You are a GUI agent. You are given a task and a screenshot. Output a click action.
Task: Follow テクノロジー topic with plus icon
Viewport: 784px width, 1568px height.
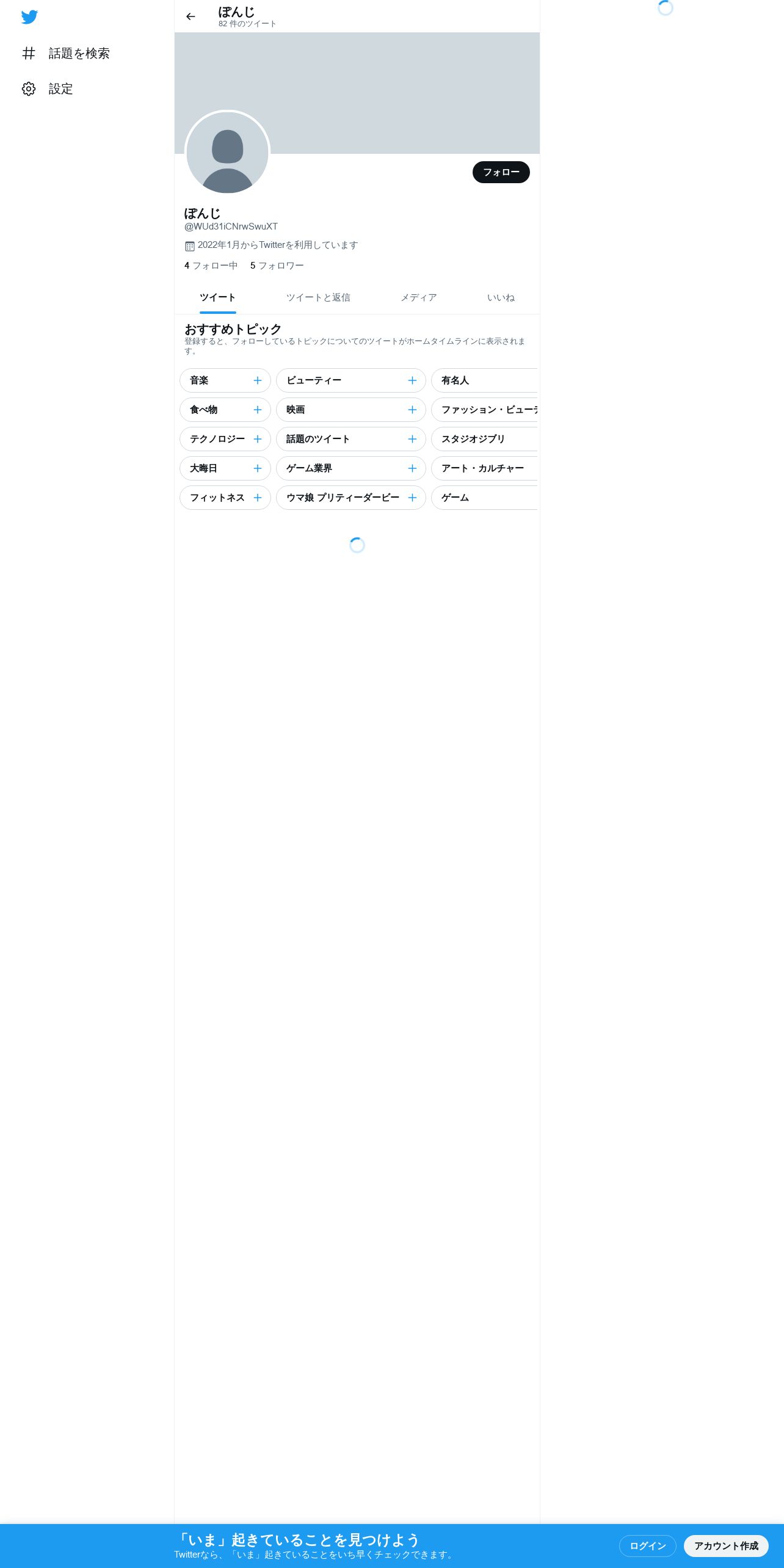[258, 439]
